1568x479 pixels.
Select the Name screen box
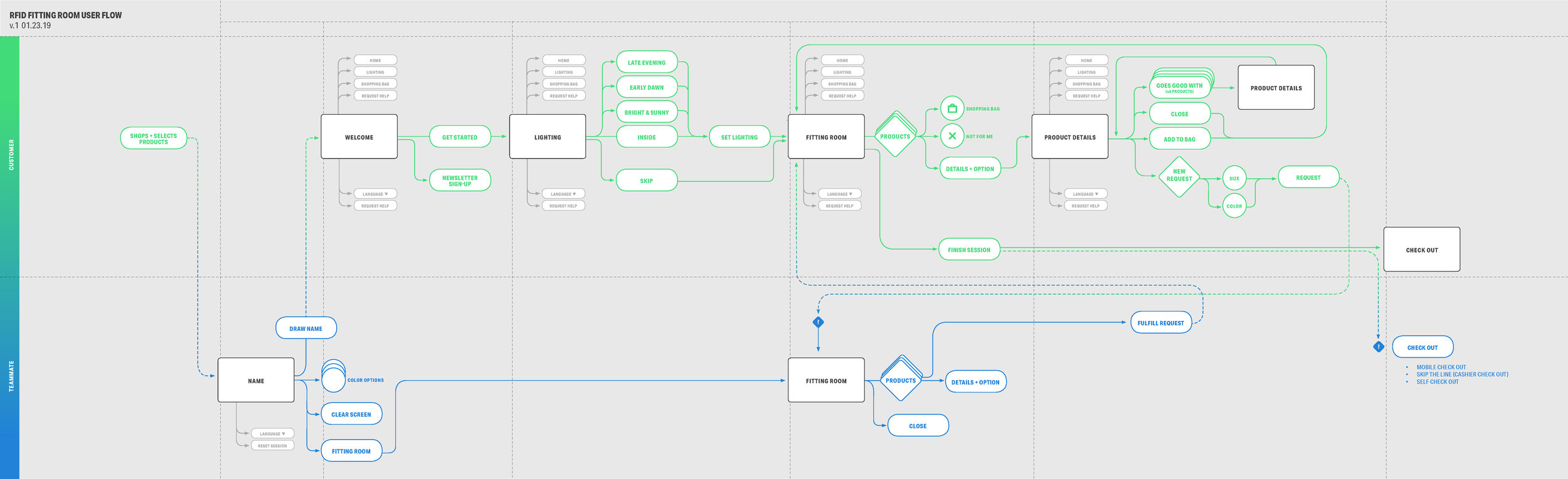pos(256,381)
